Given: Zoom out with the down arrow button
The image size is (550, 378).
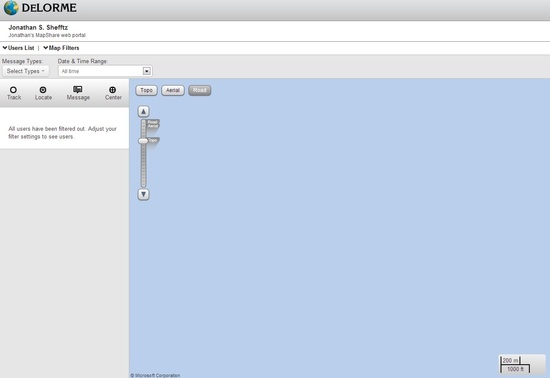Looking at the screenshot, I should point(143,194).
